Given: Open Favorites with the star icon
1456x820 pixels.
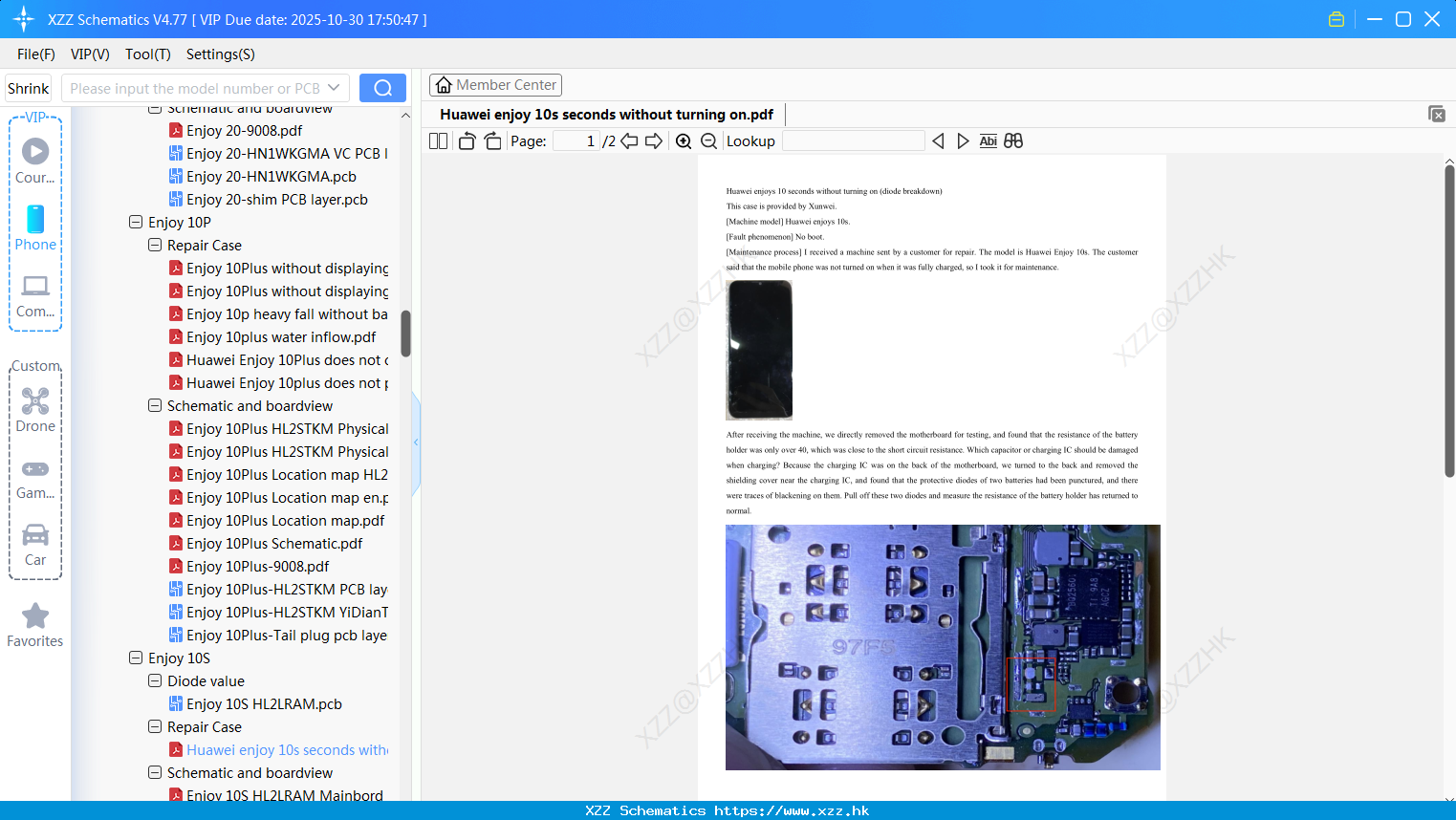Looking at the screenshot, I should click(35, 625).
